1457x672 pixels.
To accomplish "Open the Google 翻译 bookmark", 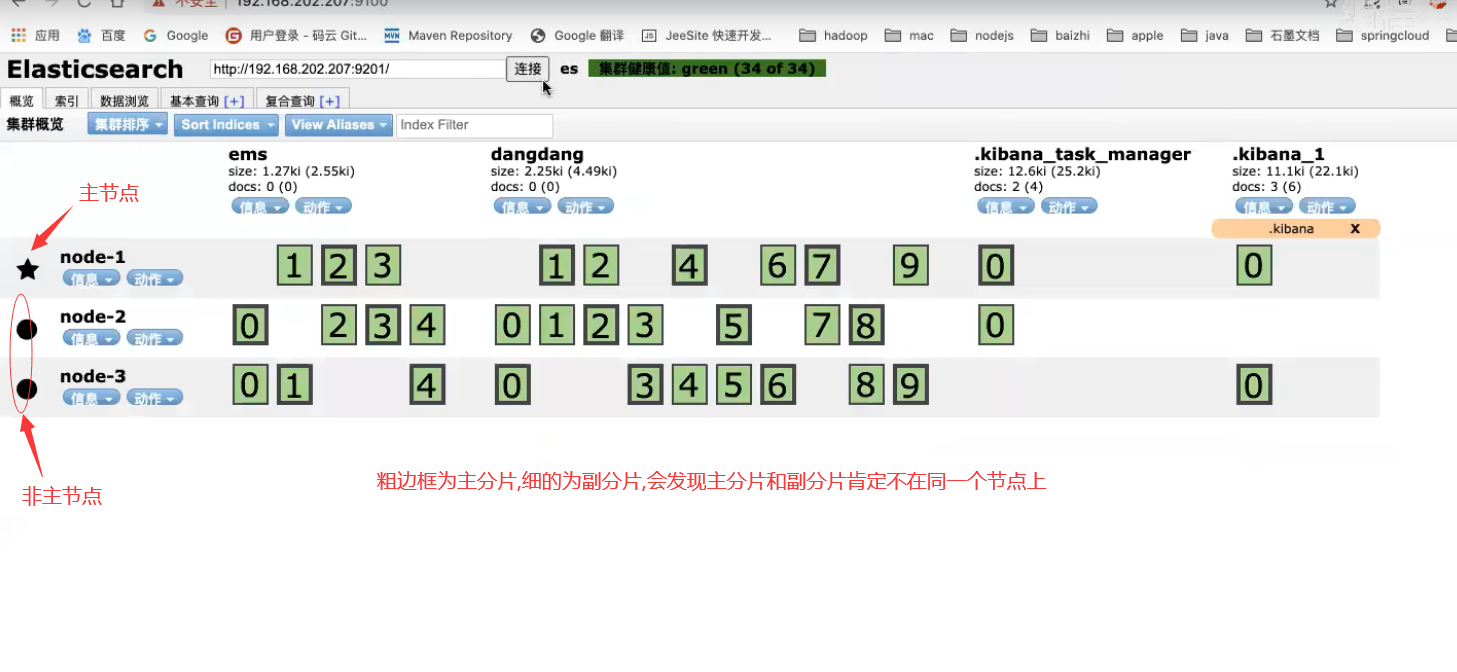I will [577, 35].
